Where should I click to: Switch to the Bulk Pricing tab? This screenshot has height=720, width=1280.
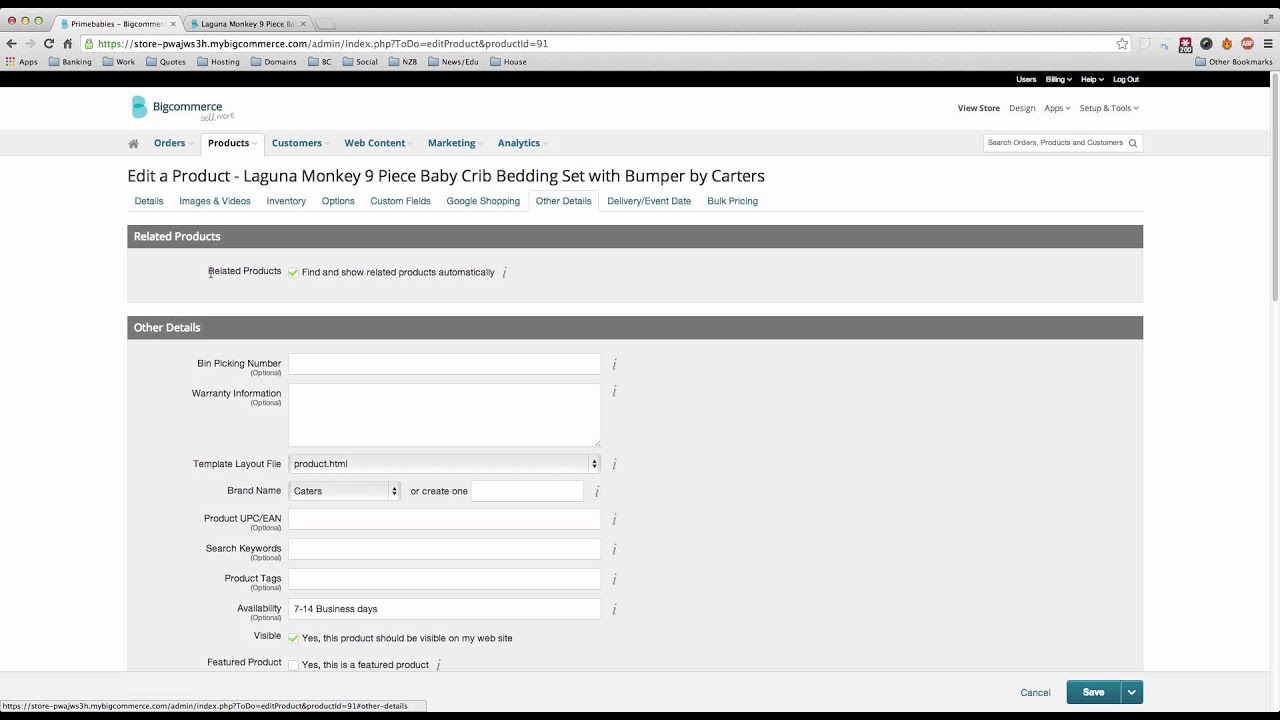pyautogui.click(x=732, y=201)
